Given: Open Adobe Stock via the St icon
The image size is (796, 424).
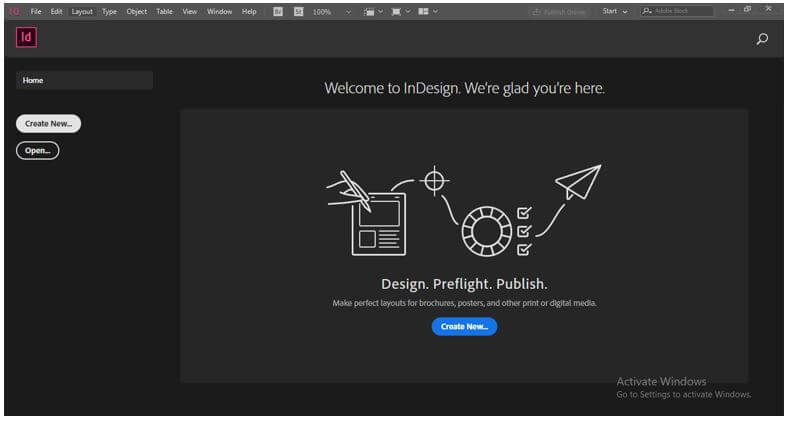Looking at the screenshot, I should [x=298, y=11].
